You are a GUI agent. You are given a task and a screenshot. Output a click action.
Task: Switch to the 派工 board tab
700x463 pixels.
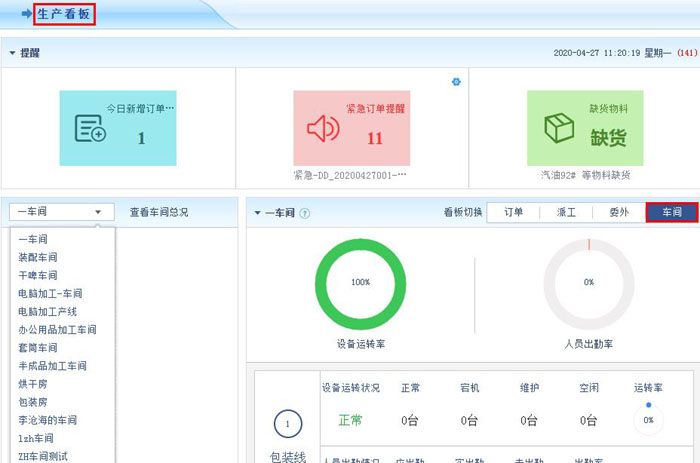(566, 212)
